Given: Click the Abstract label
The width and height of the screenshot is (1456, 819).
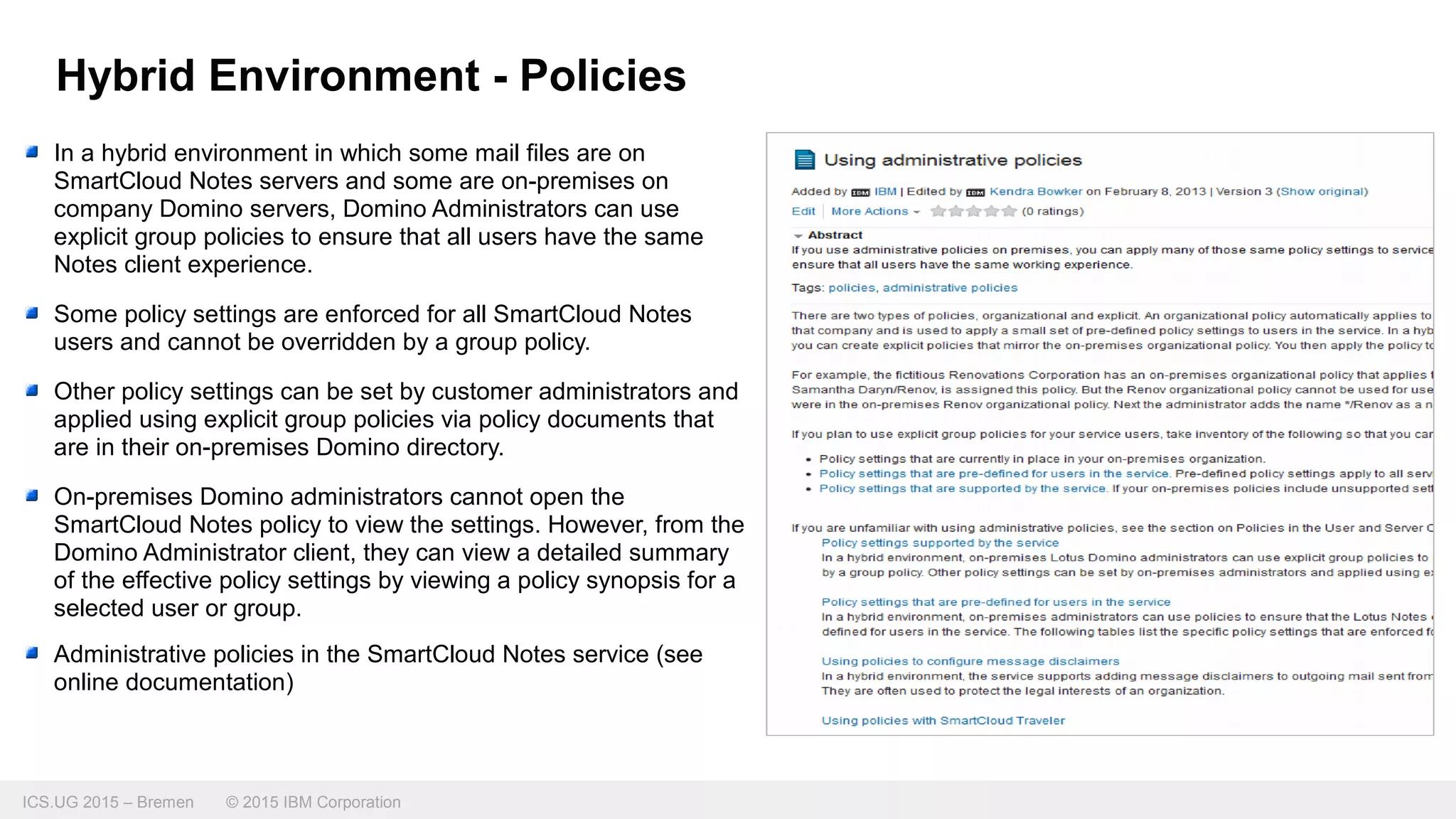Looking at the screenshot, I should [x=835, y=235].
